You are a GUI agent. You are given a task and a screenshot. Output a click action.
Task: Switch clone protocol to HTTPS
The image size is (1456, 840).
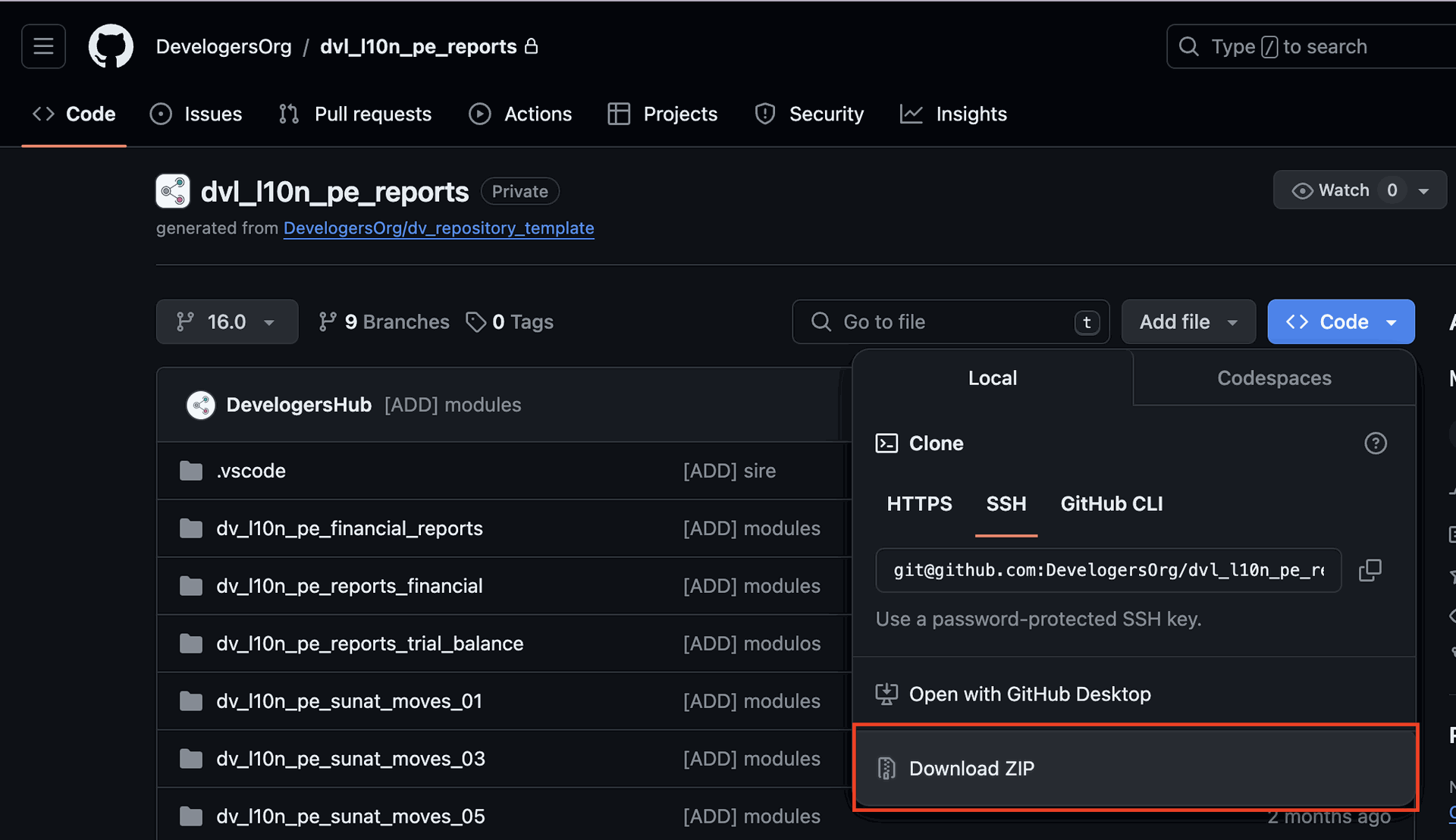point(919,503)
